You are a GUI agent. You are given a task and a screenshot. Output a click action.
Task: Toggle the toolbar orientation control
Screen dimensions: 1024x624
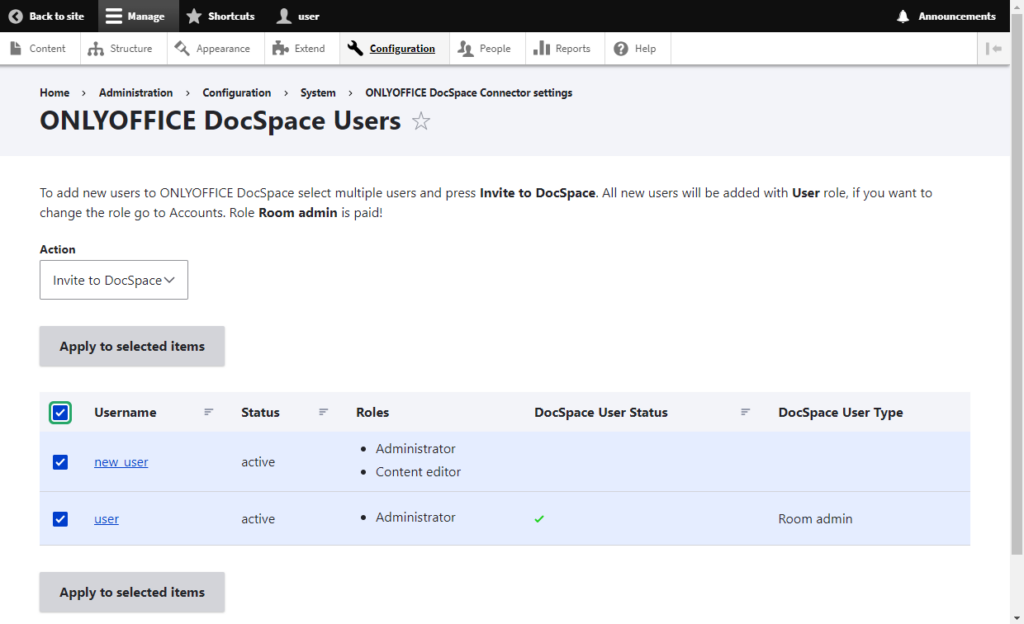(994, 48)
